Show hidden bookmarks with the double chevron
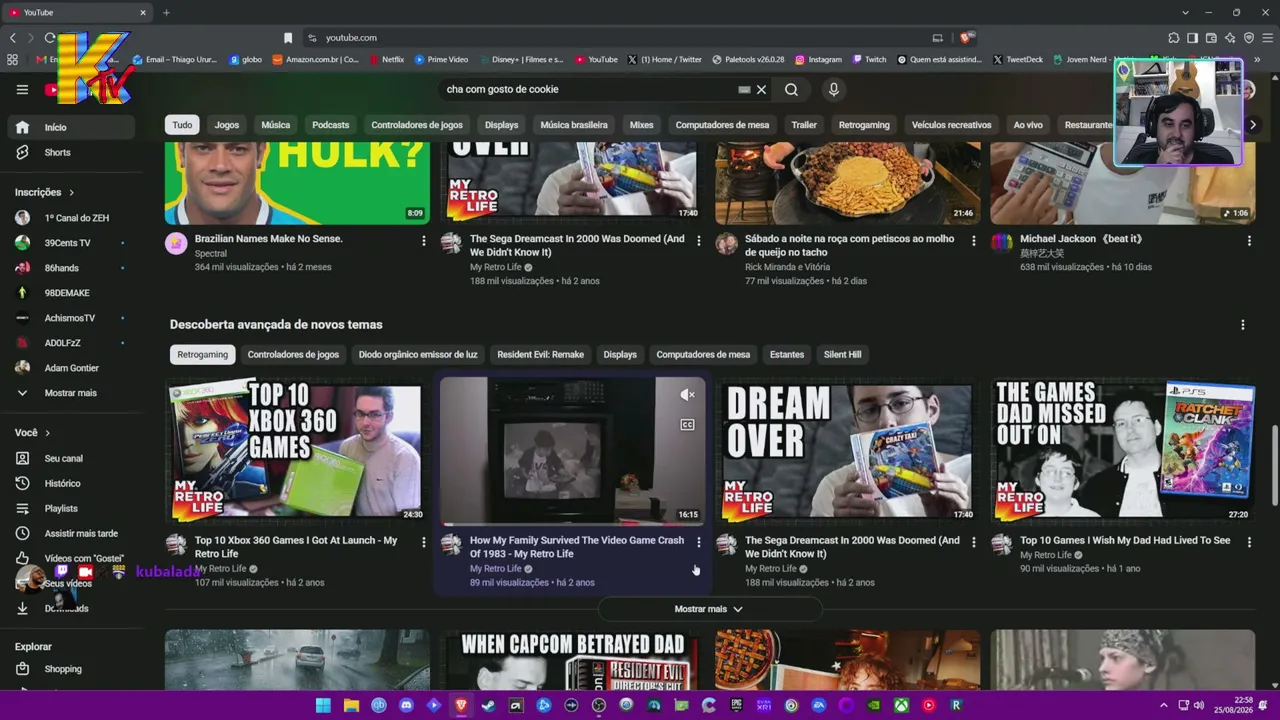This screenshot has height=720, width=1280. [x=1258, y=60]
